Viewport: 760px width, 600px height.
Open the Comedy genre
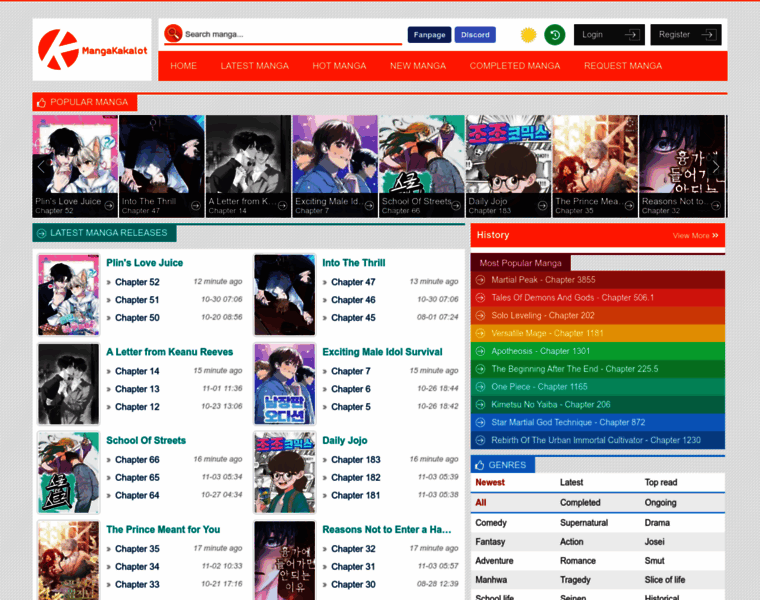(491, 523)
